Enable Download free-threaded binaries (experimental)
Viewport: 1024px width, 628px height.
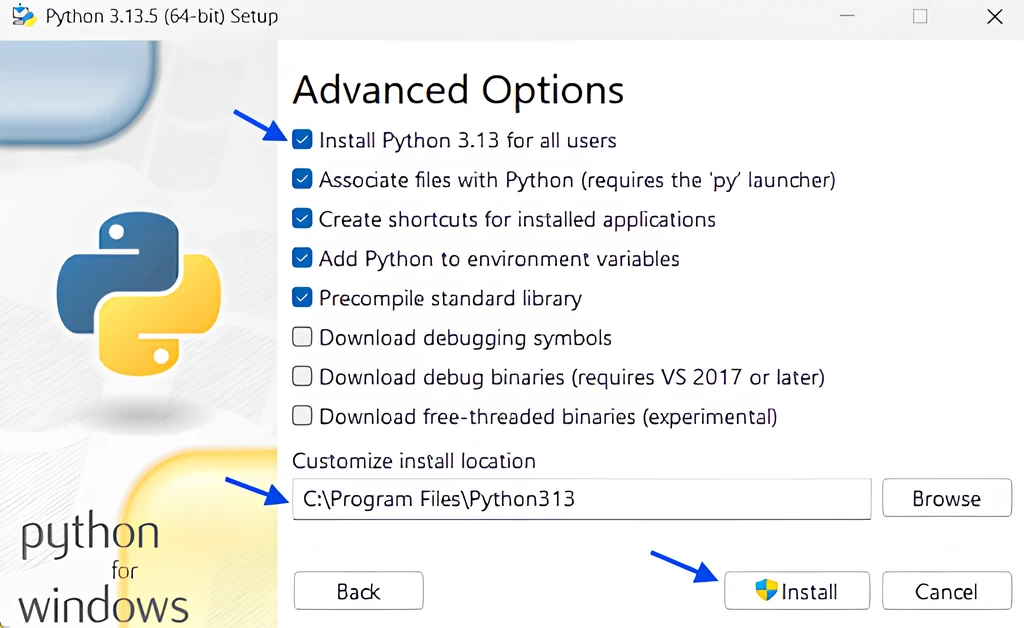click(302, 416)
